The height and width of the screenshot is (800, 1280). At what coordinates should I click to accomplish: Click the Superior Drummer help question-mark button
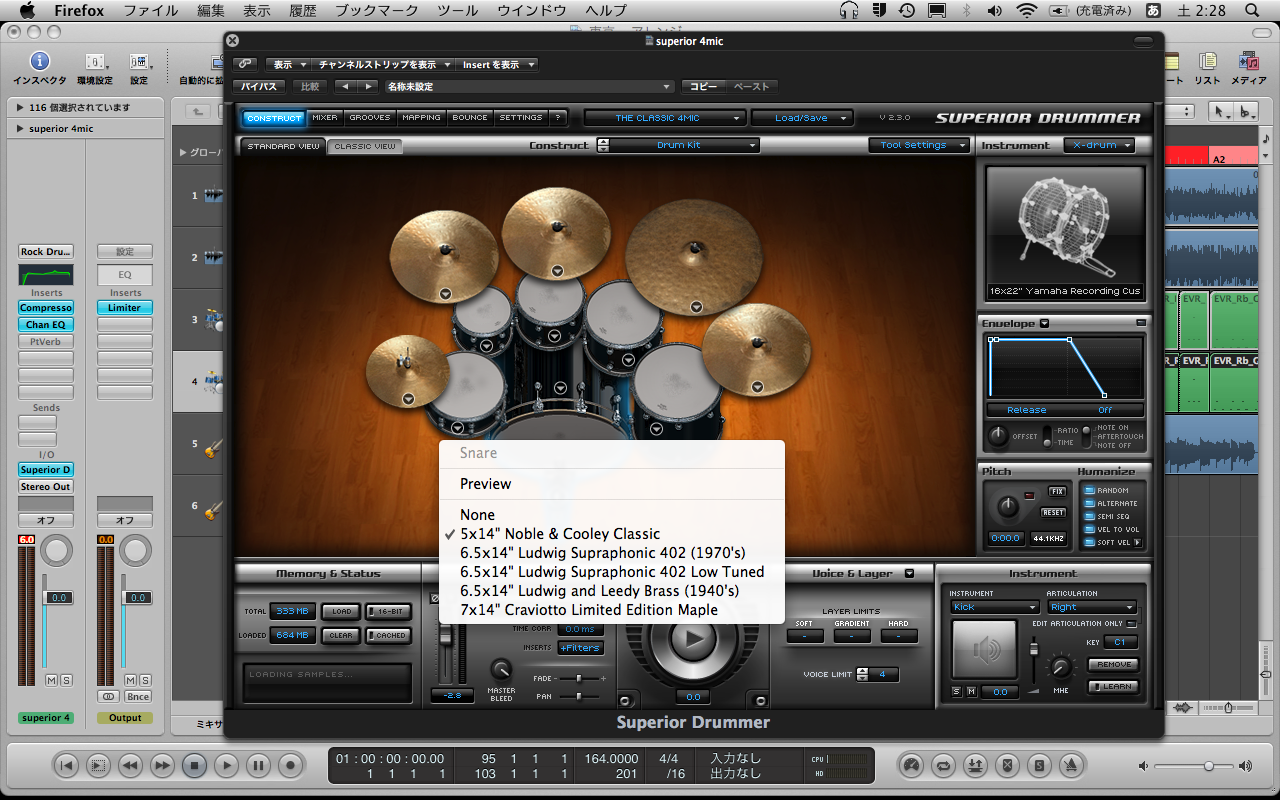pos(558,118)
